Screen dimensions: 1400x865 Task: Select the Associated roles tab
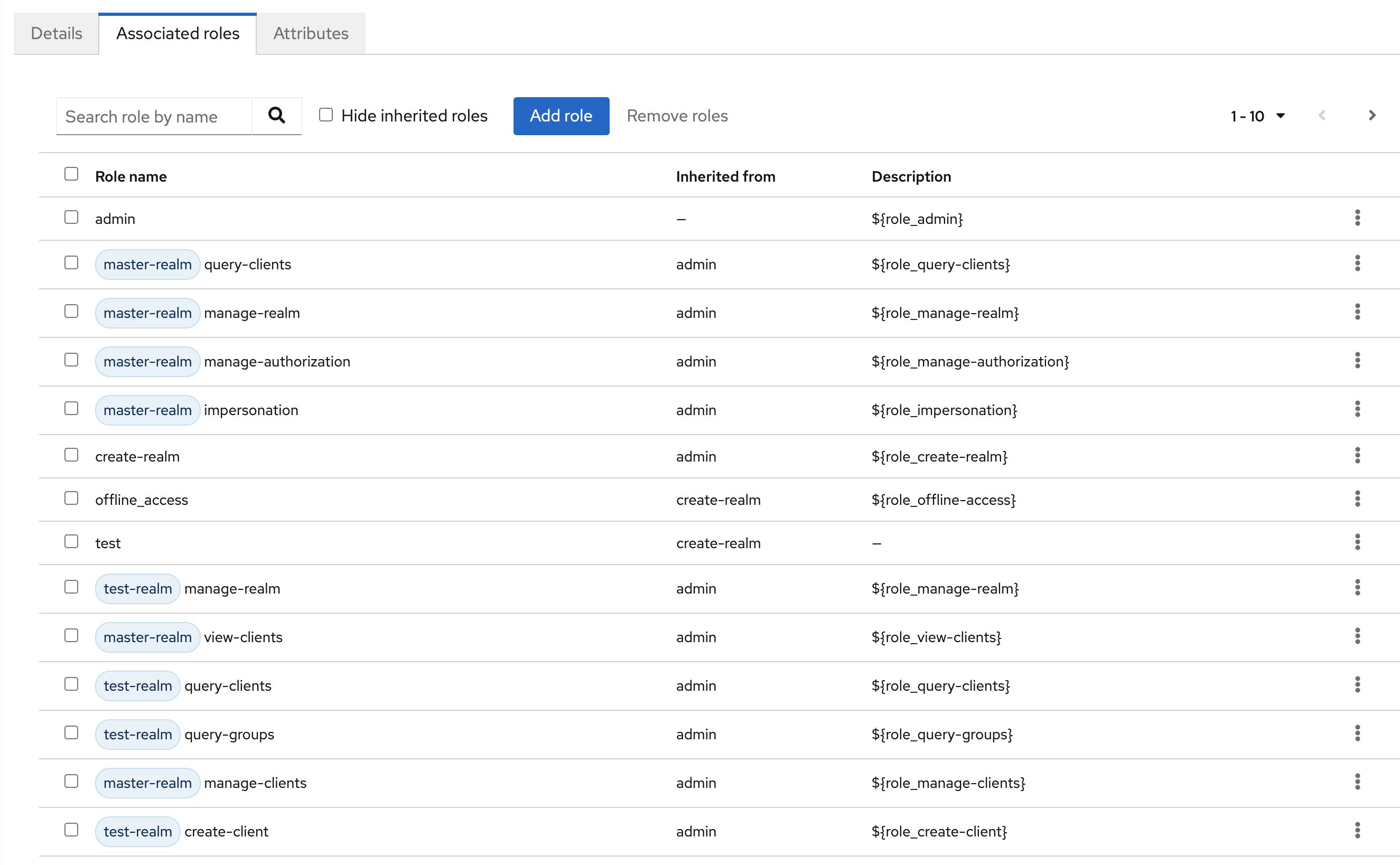point(178,34)
